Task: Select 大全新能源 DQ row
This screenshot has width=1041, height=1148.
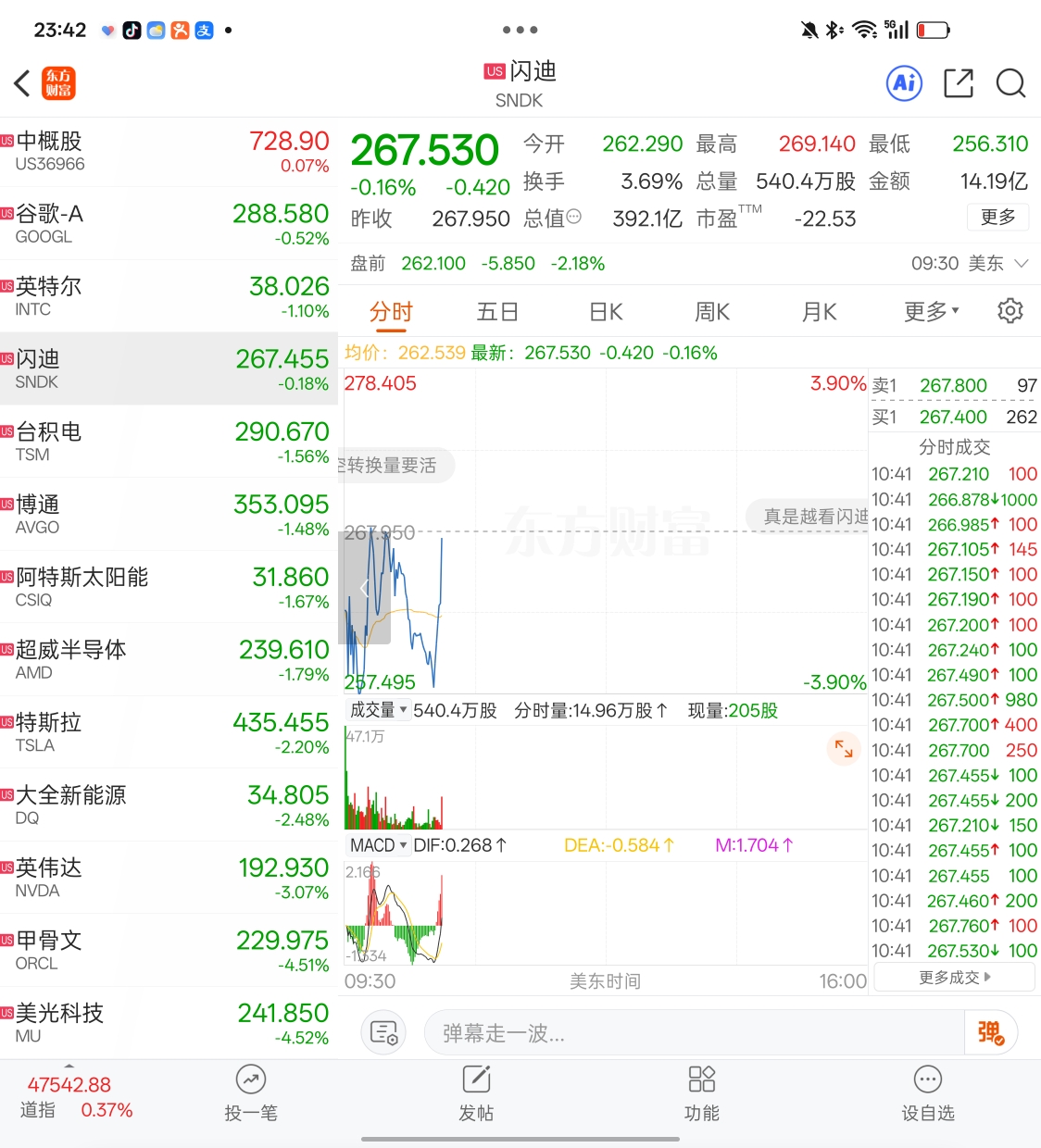Action: click(169, 805)
